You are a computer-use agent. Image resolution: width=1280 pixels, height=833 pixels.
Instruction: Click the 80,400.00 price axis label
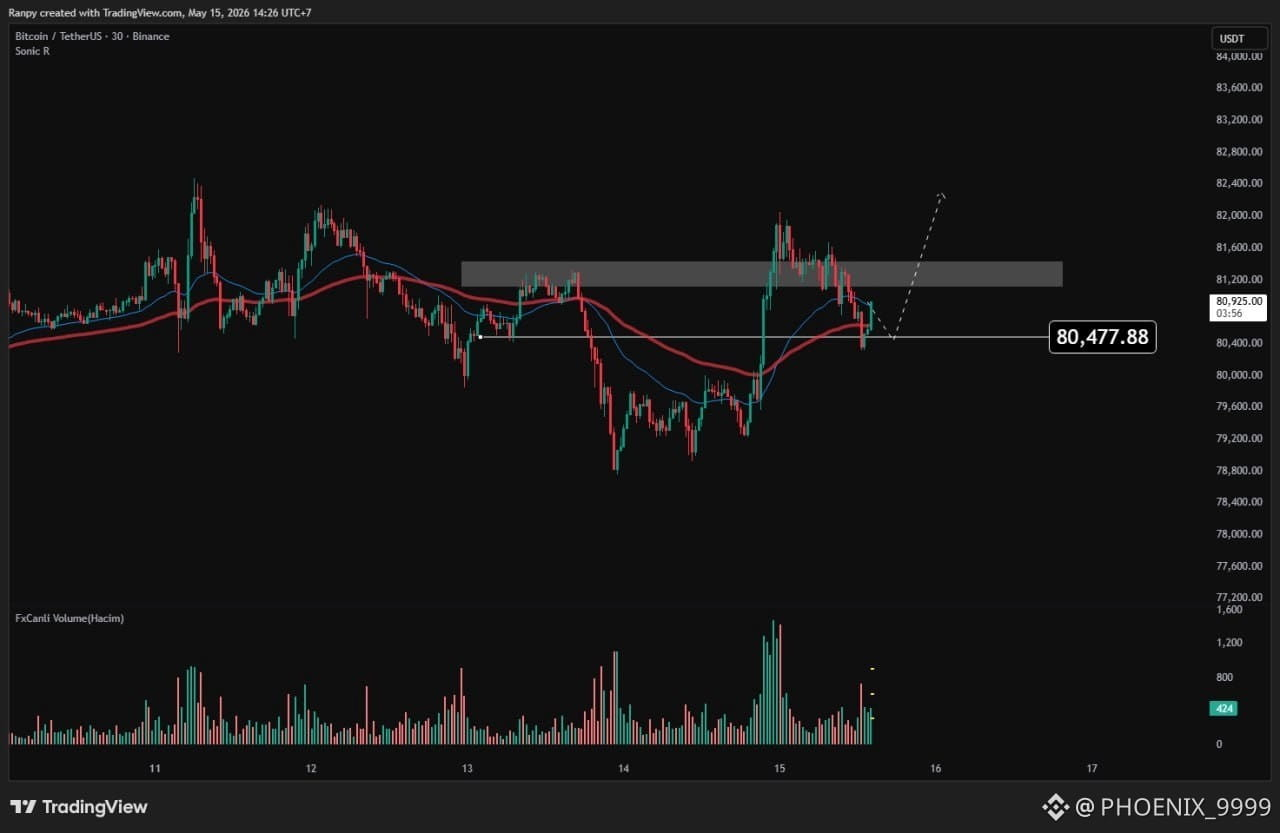coord(1240,343)
